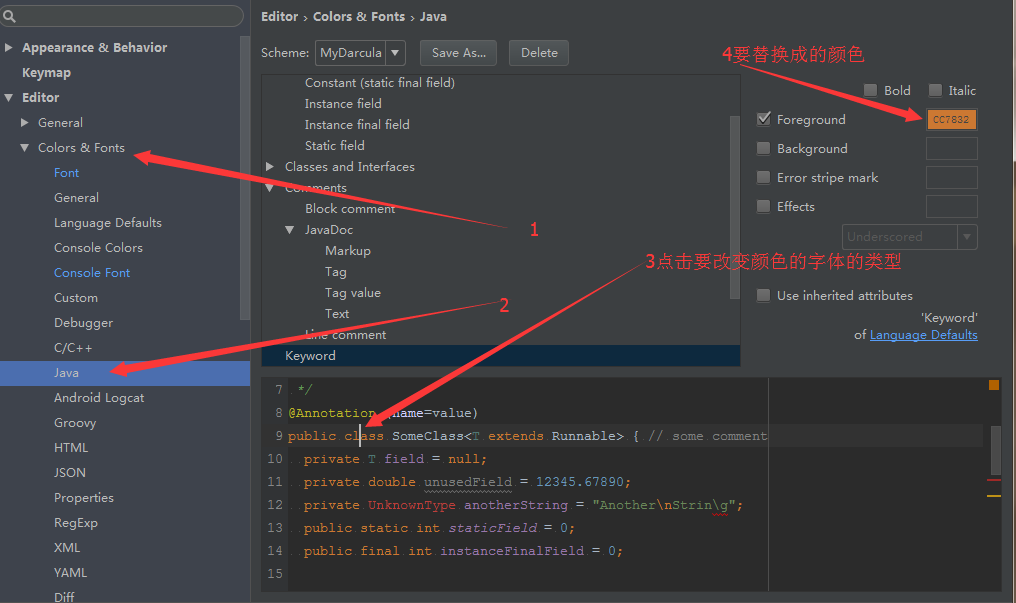Click the Save As... button

[458, 53]
